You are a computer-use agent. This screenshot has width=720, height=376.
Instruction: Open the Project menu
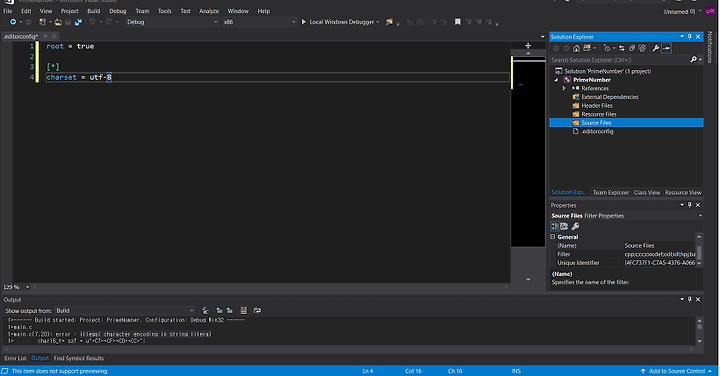[x=69, y=11]
